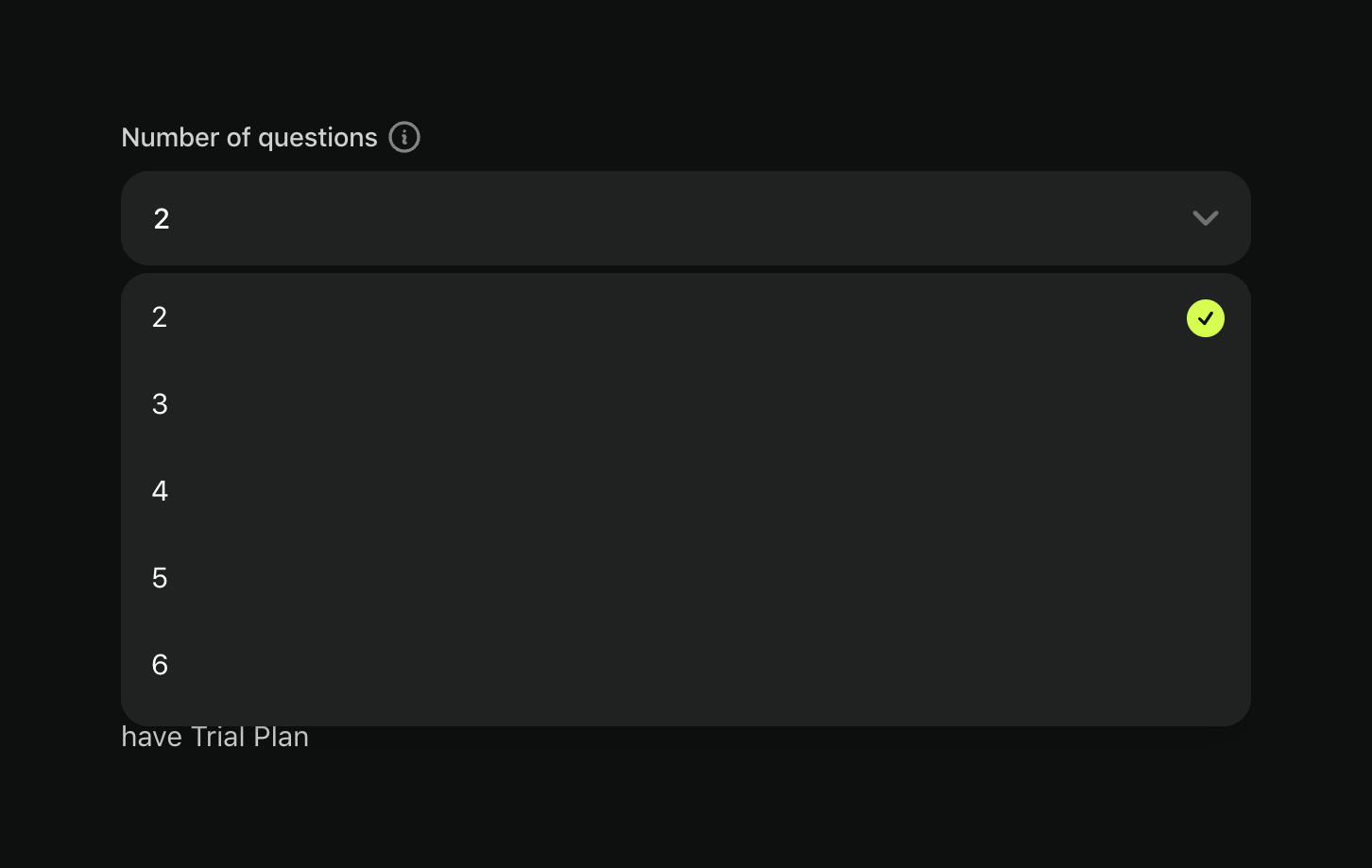Set number of questions to 6
Screen dimensions: 1372x868
coord(160,665)
